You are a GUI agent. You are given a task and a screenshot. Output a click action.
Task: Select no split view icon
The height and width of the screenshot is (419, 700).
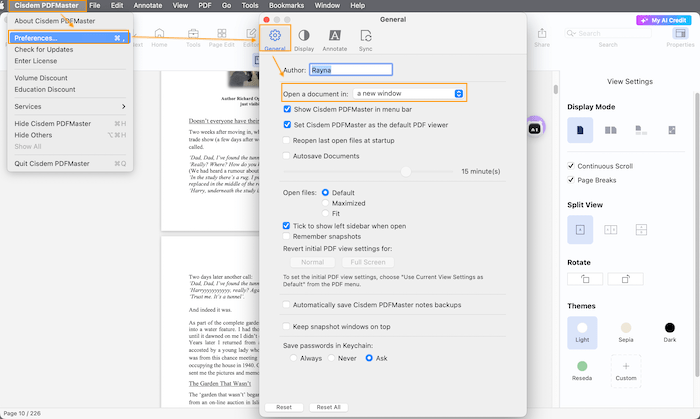tap(580, 230)
